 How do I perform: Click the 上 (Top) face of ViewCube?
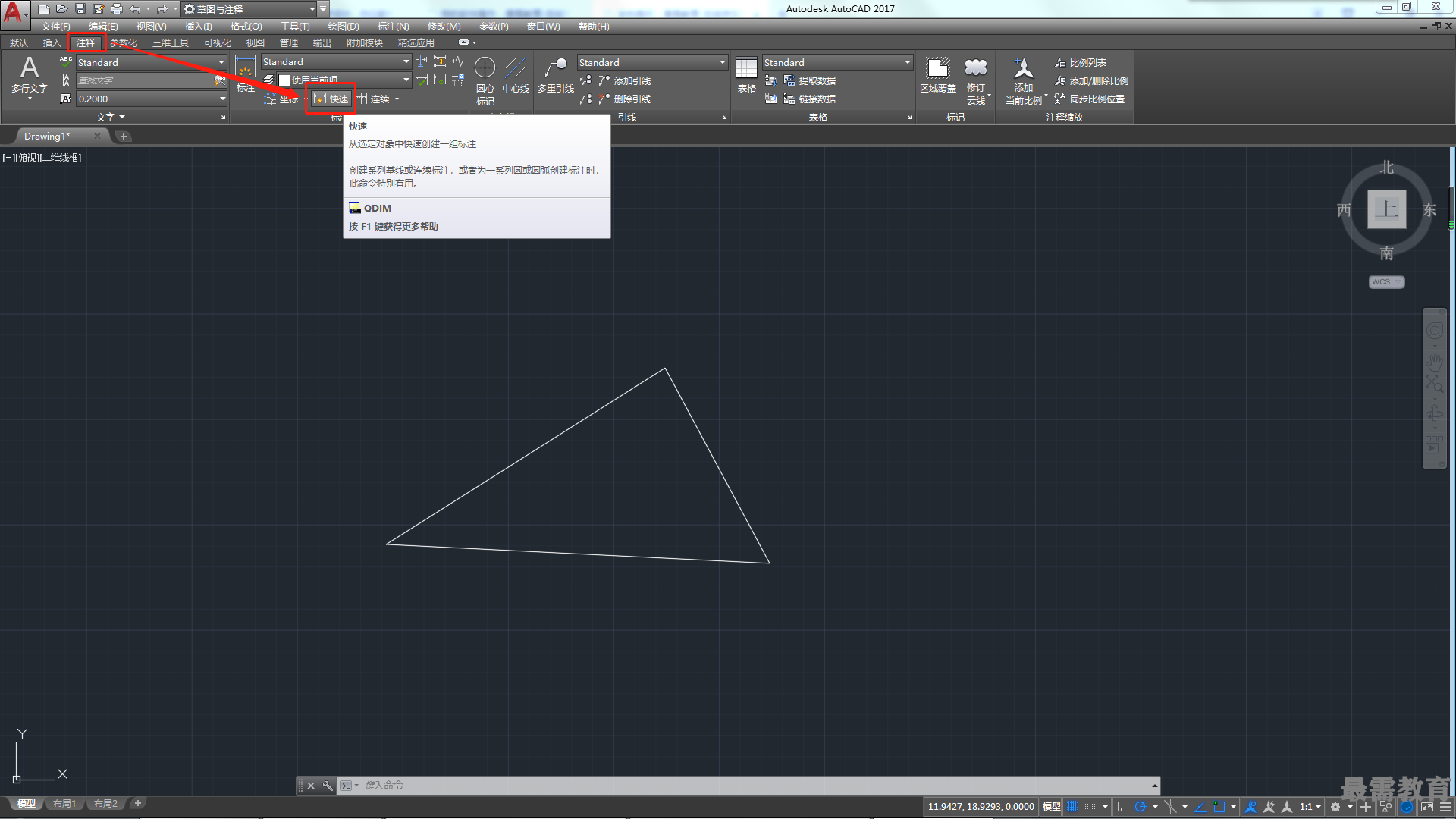click(1386, 209)
